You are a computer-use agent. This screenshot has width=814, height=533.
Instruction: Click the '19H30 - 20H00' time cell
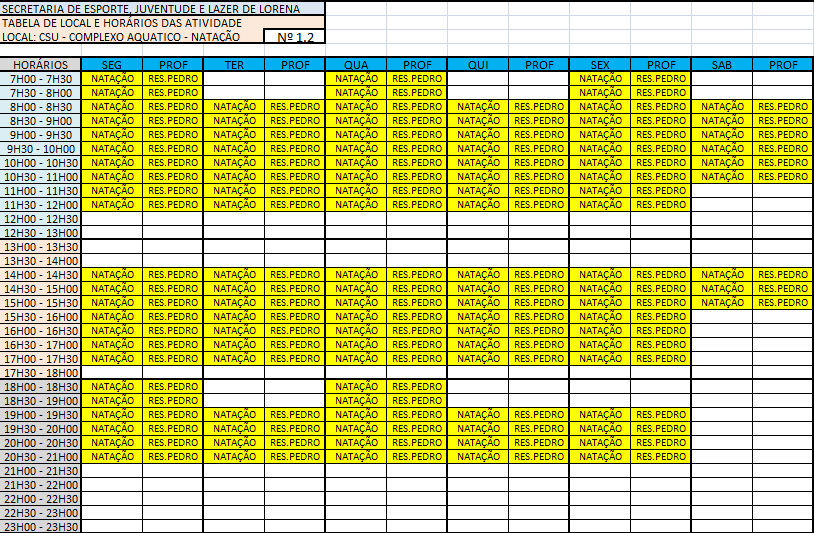[x=40, y=429]
